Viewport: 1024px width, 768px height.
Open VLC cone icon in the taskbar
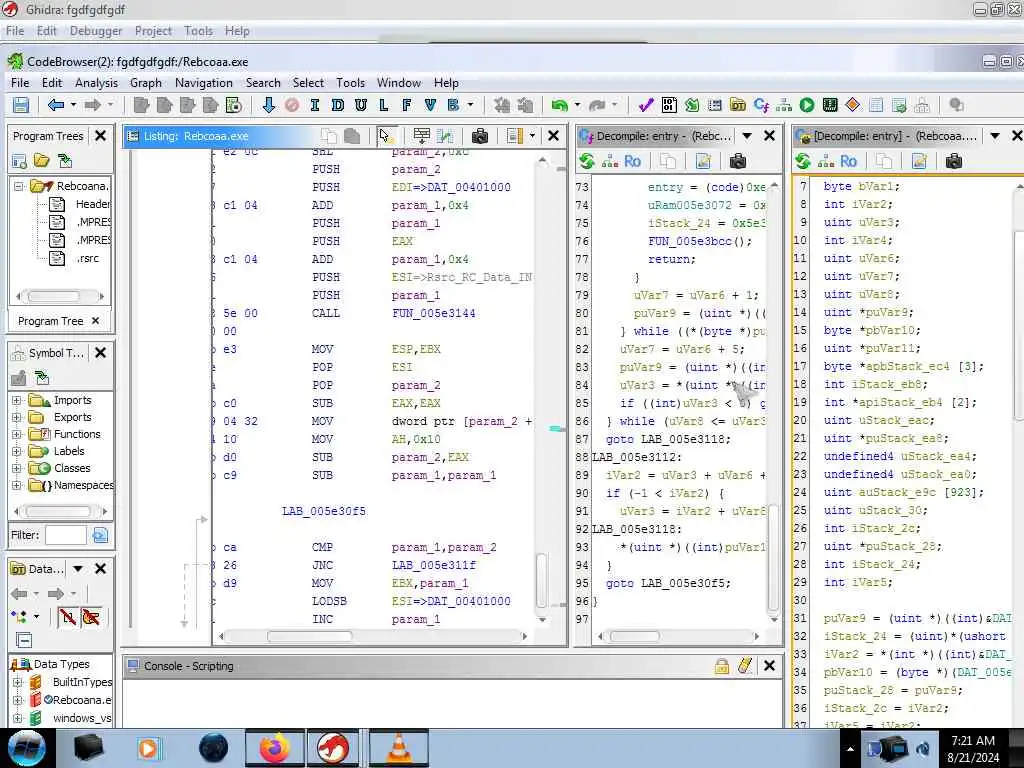point(399,748)
